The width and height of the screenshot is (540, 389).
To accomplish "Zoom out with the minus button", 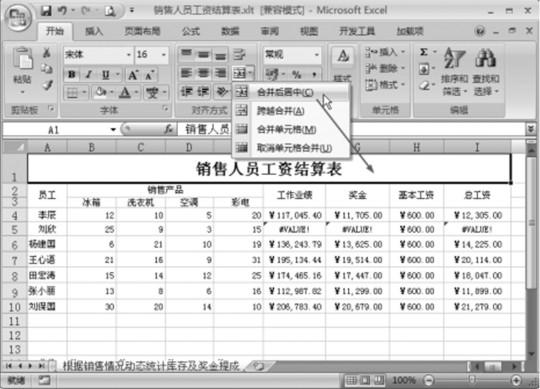I will pos(429,380).
